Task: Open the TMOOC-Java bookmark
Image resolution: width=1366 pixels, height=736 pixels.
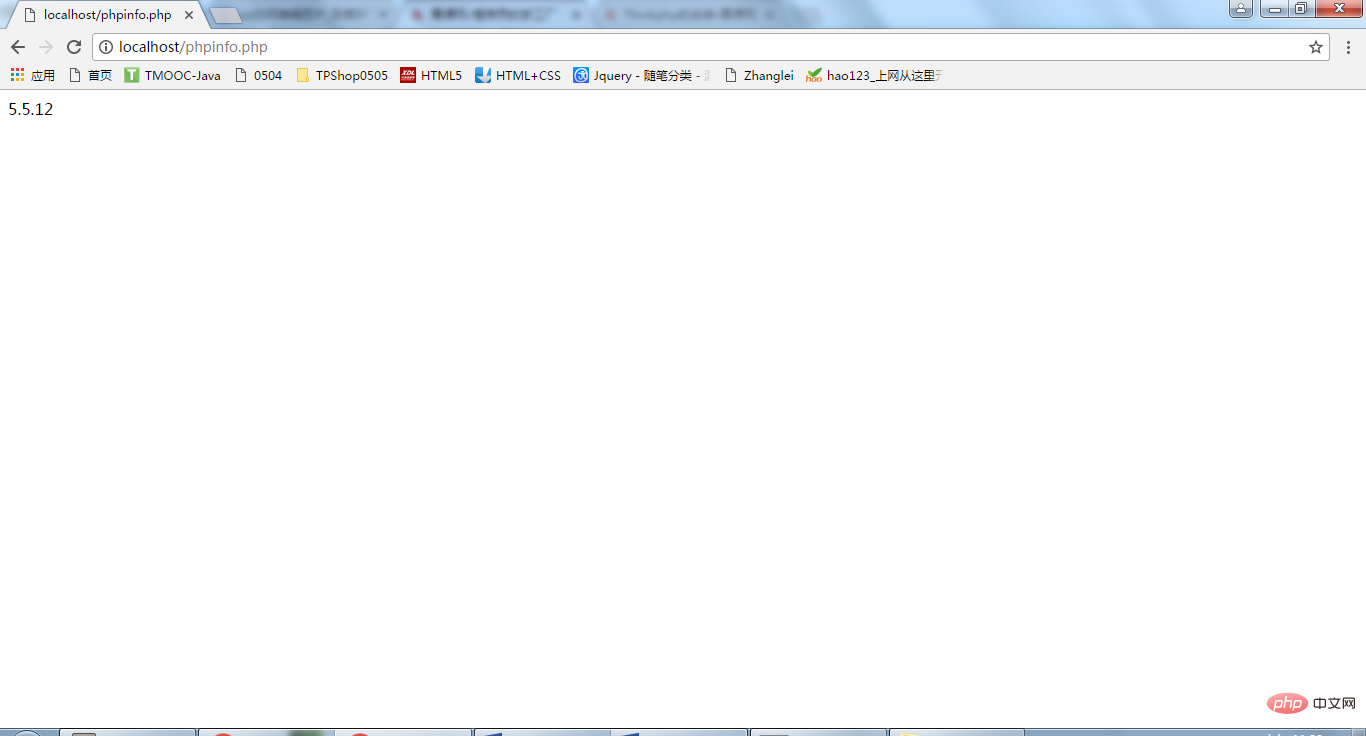Action: [172, 75]
